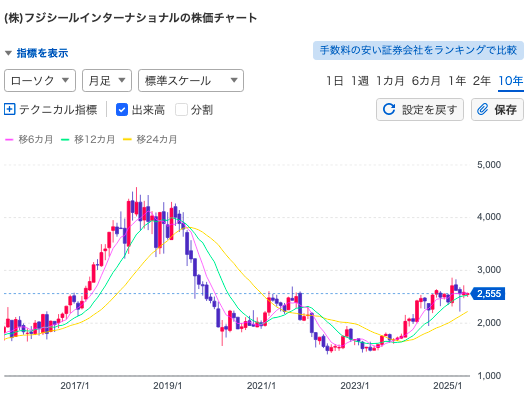
Task: Switch to the 1週 range tab
Action: point(360,81)
